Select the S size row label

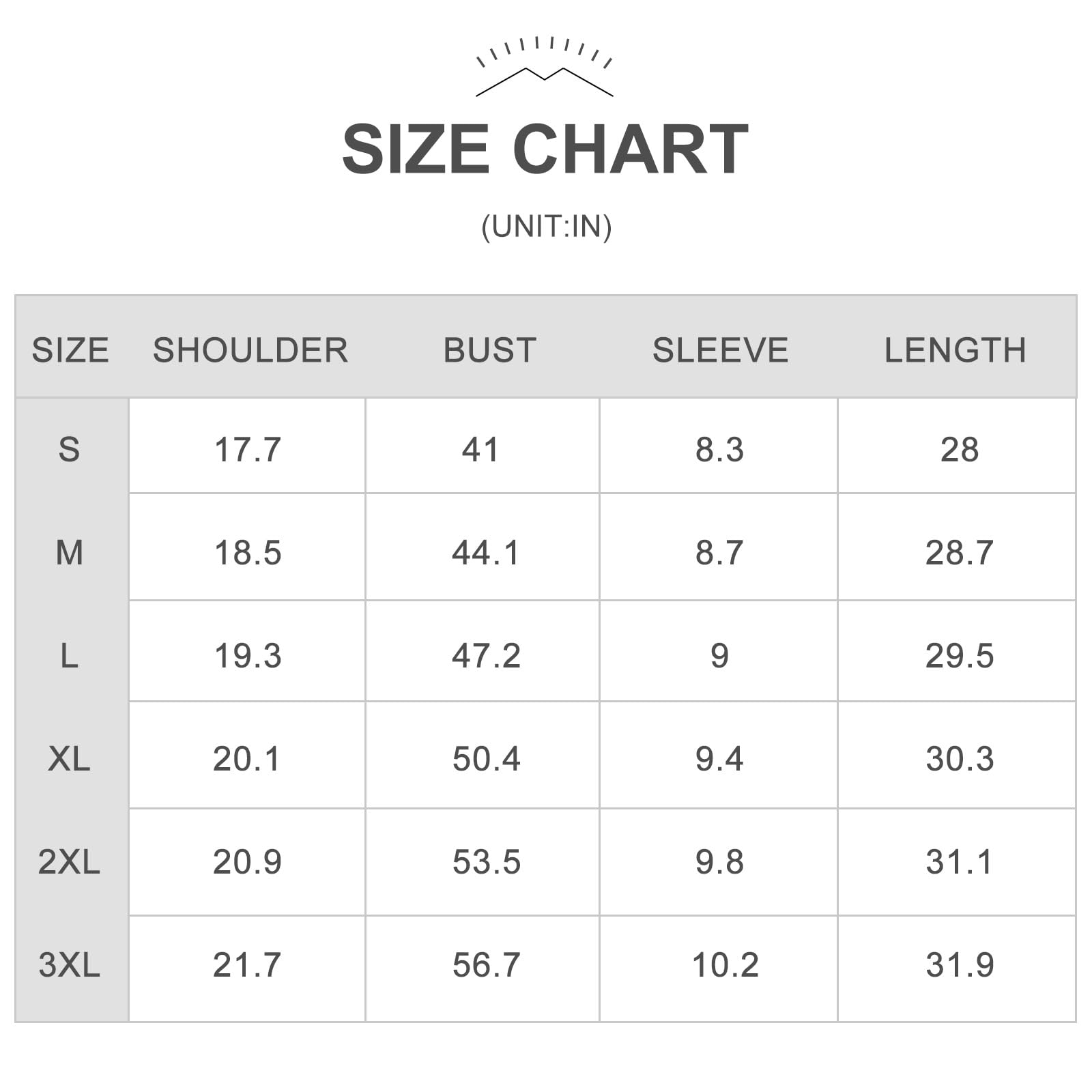[69, 450]
